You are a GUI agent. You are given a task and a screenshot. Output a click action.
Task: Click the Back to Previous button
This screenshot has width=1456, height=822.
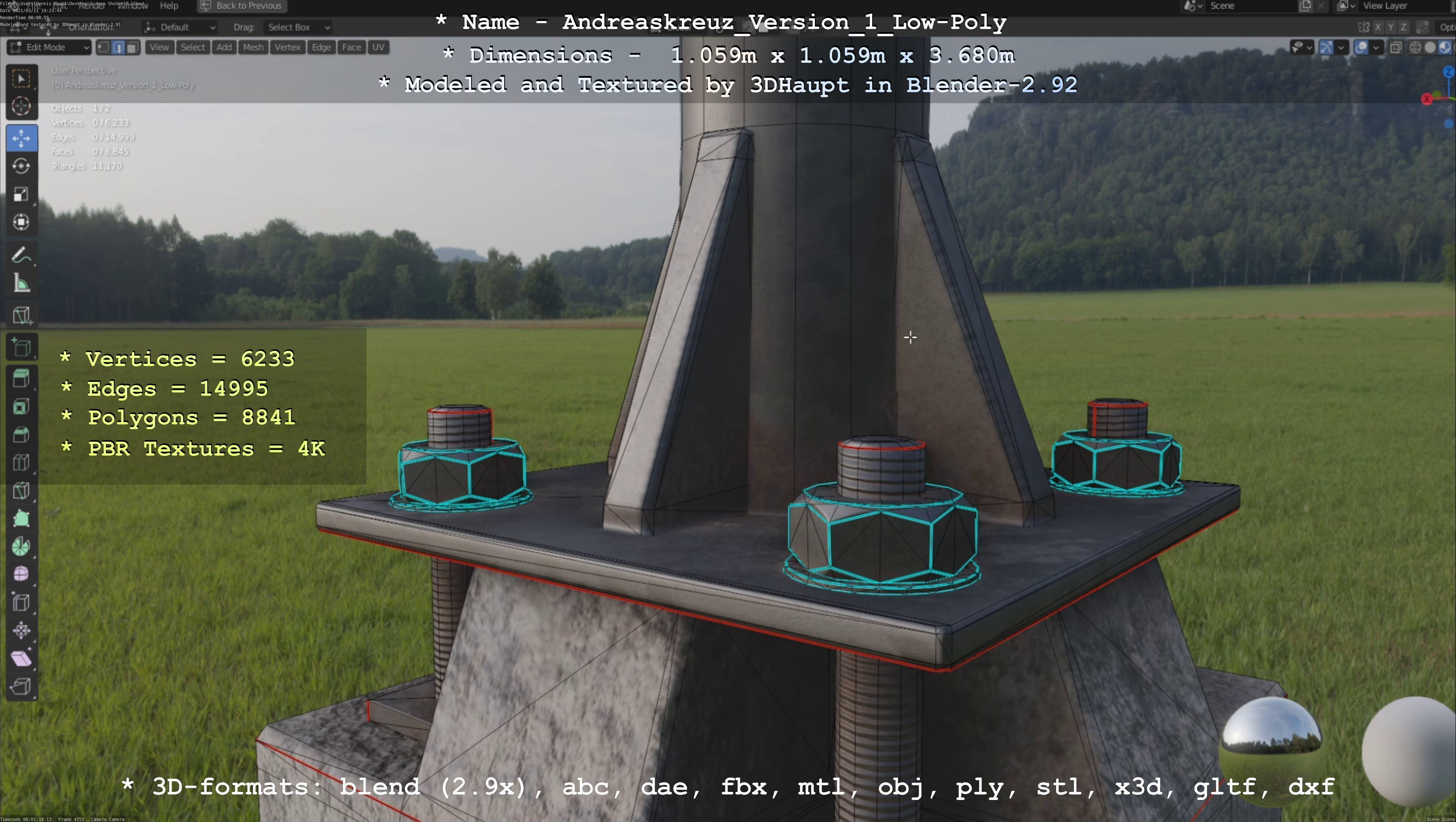(x=242, y=6)
